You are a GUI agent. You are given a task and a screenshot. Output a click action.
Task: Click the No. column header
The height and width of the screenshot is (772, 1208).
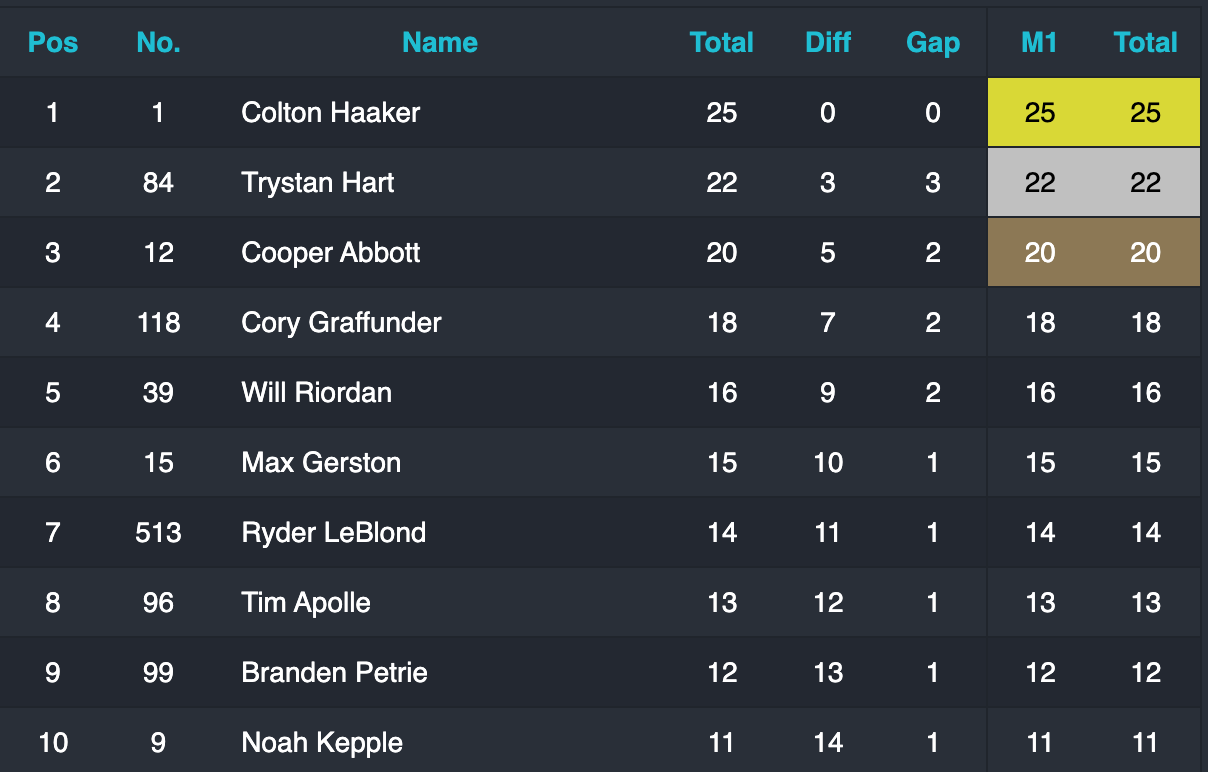click(x=158, y=42)
